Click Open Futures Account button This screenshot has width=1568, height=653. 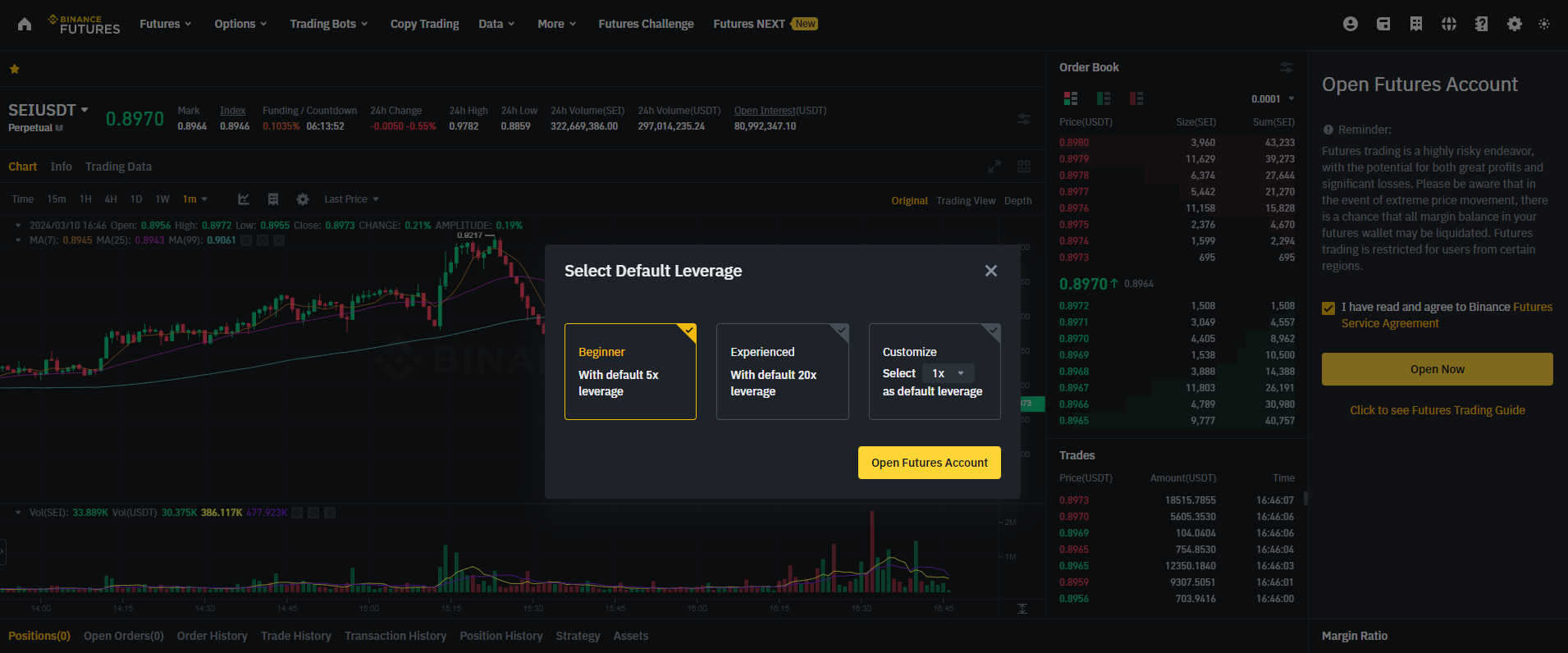point(930,463)
